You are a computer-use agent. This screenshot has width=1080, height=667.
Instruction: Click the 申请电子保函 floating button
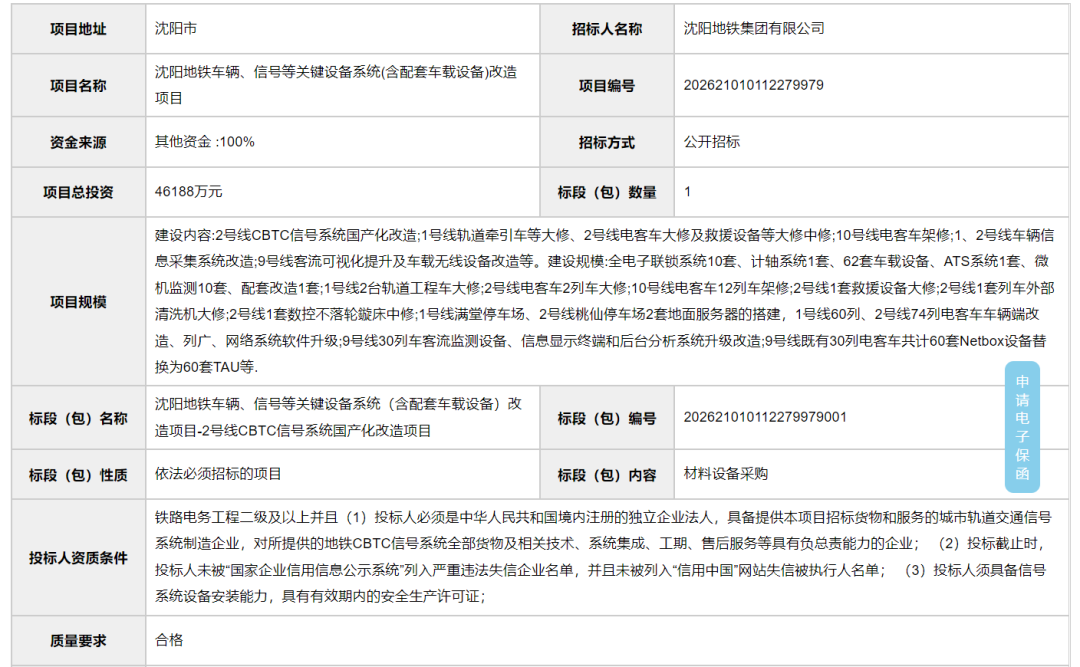point(1021,427)
